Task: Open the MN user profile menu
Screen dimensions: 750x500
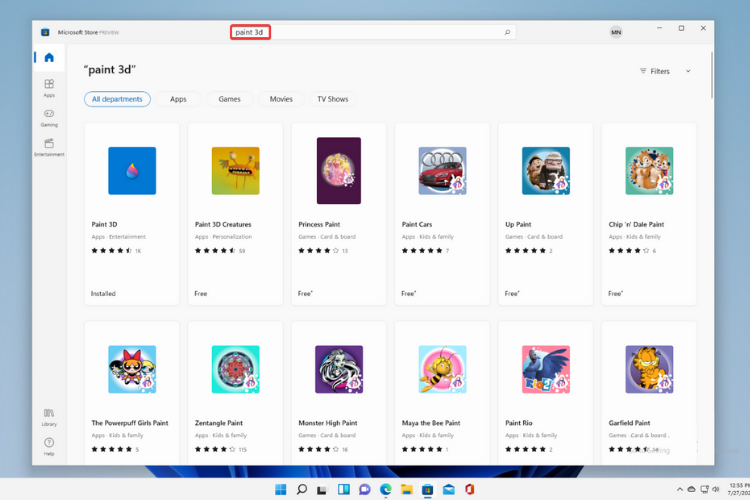Action: (616, 32)
